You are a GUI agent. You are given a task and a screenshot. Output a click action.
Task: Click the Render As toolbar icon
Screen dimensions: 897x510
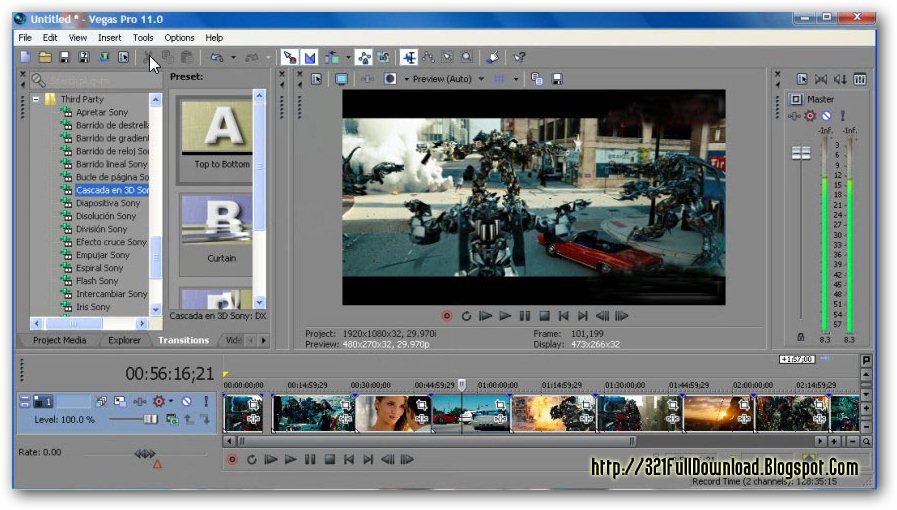pos(104,57)
